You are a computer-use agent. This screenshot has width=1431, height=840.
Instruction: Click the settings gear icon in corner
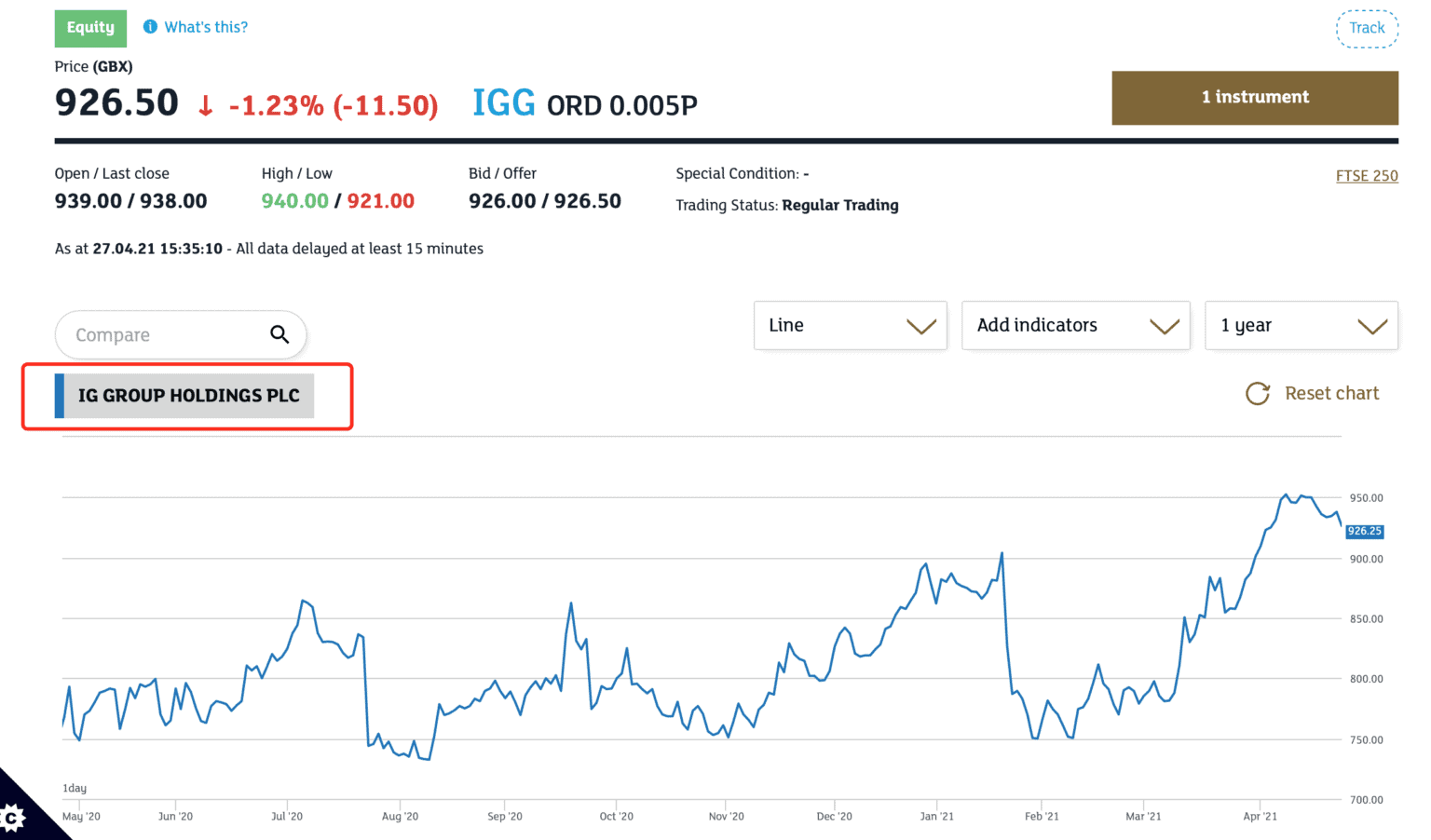coord(11,819)
